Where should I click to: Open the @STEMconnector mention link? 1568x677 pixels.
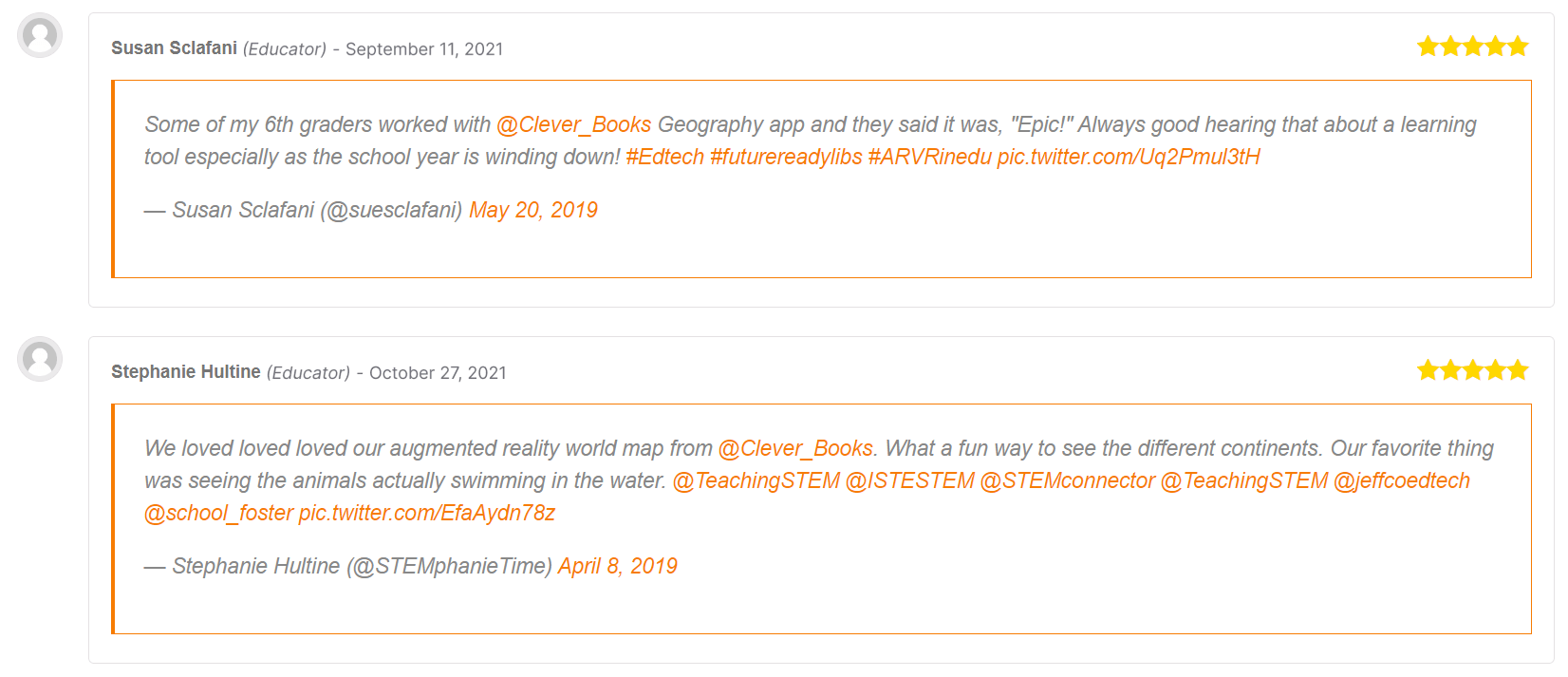coord(1067,480)
